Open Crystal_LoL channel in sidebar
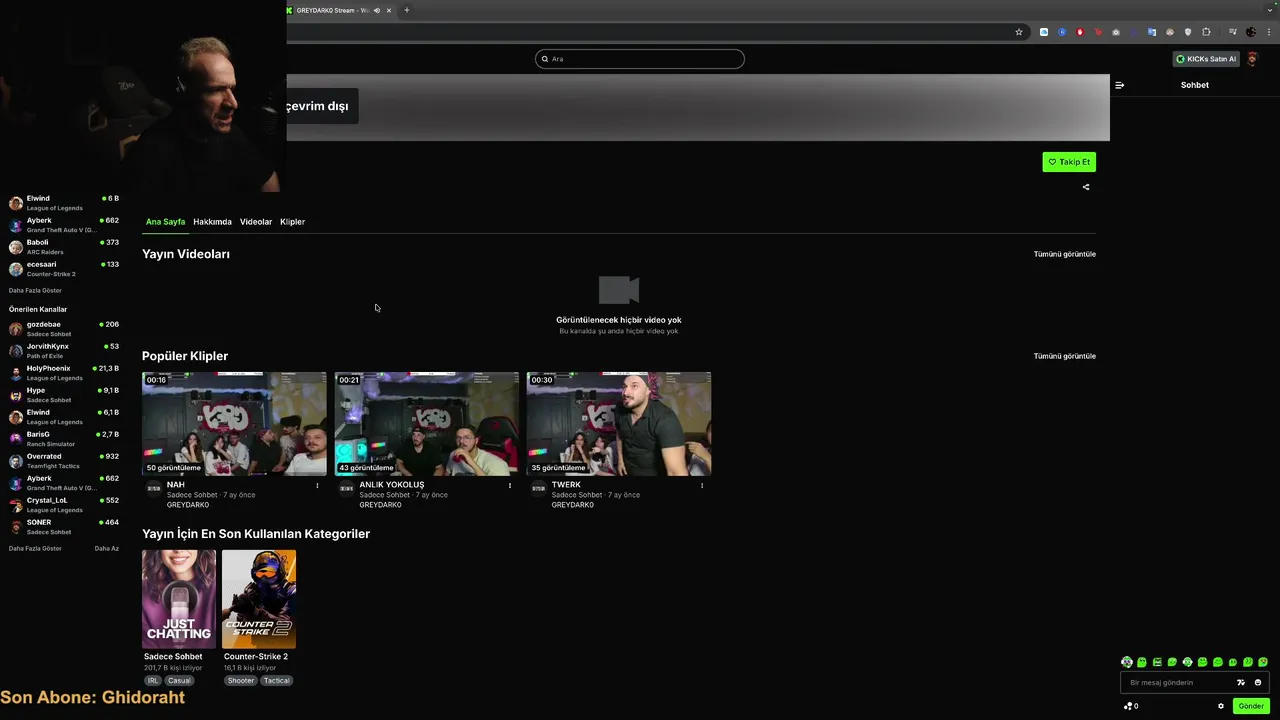Image resolution: width=1280 pixels, height=720 pixels. pyautogui.click(x=64, y=505)
